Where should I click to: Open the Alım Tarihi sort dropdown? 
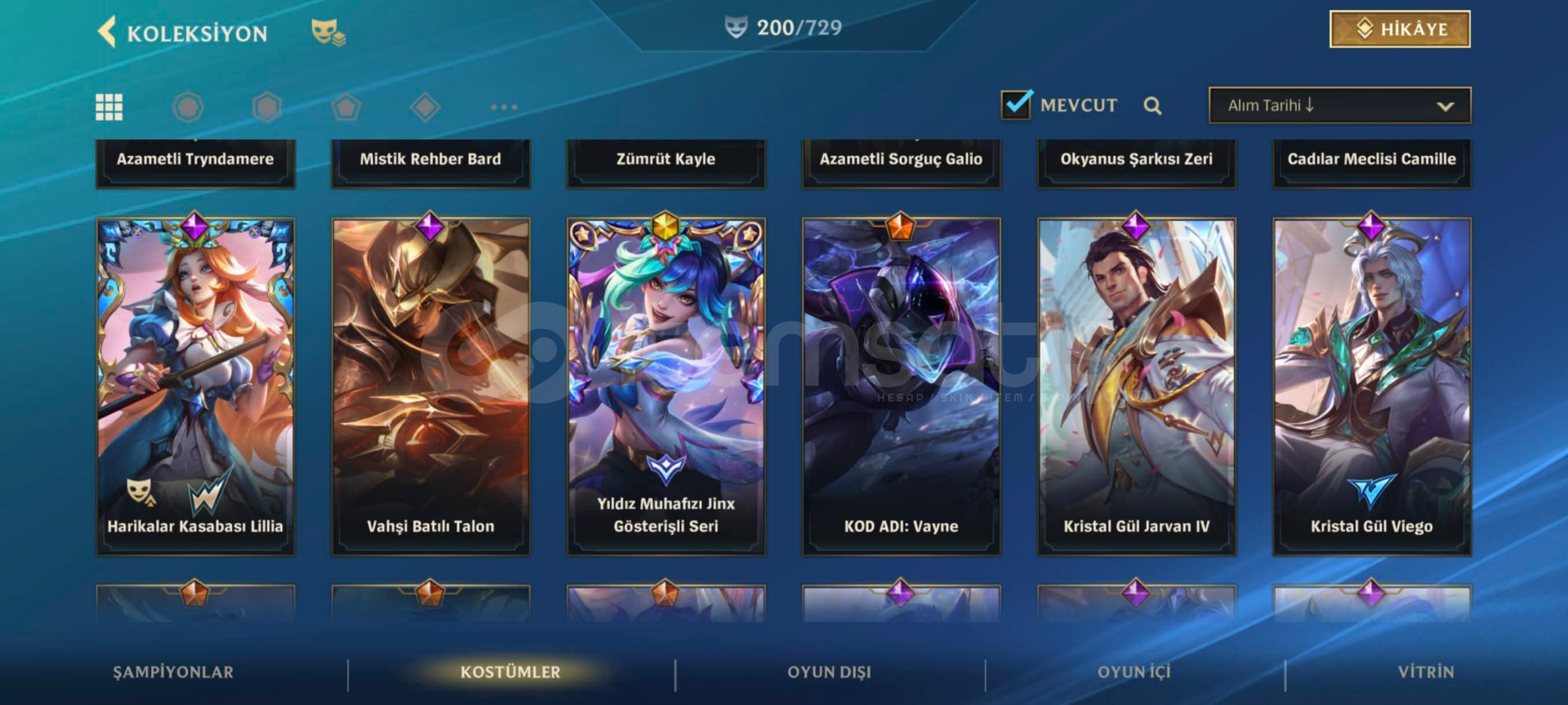(x=1339, y=105)
